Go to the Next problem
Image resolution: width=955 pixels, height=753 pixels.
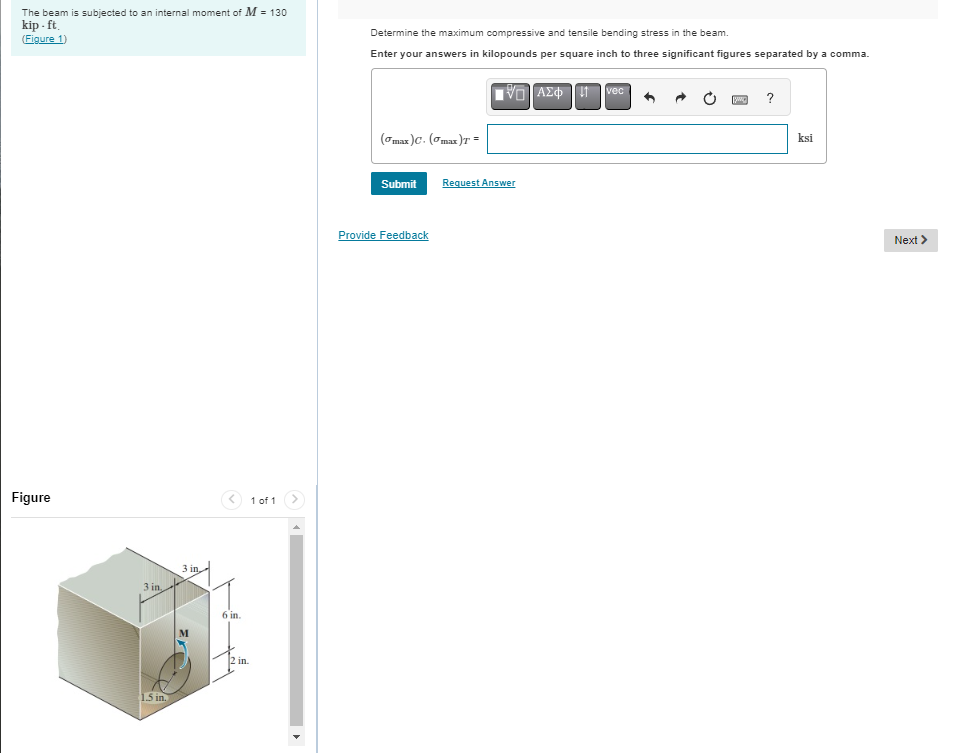911,240
